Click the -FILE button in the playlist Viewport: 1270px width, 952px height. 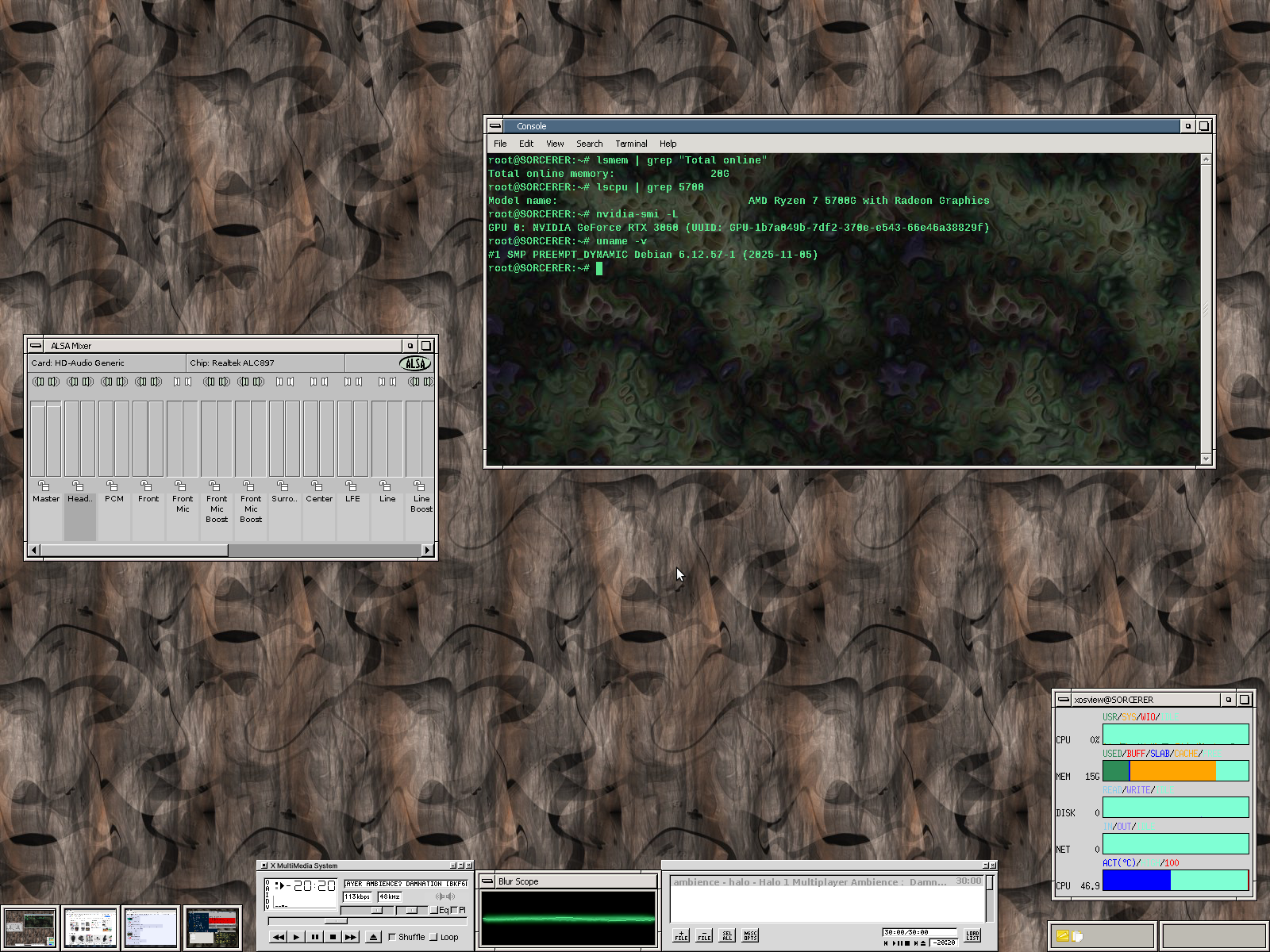(x=704, y=936)
